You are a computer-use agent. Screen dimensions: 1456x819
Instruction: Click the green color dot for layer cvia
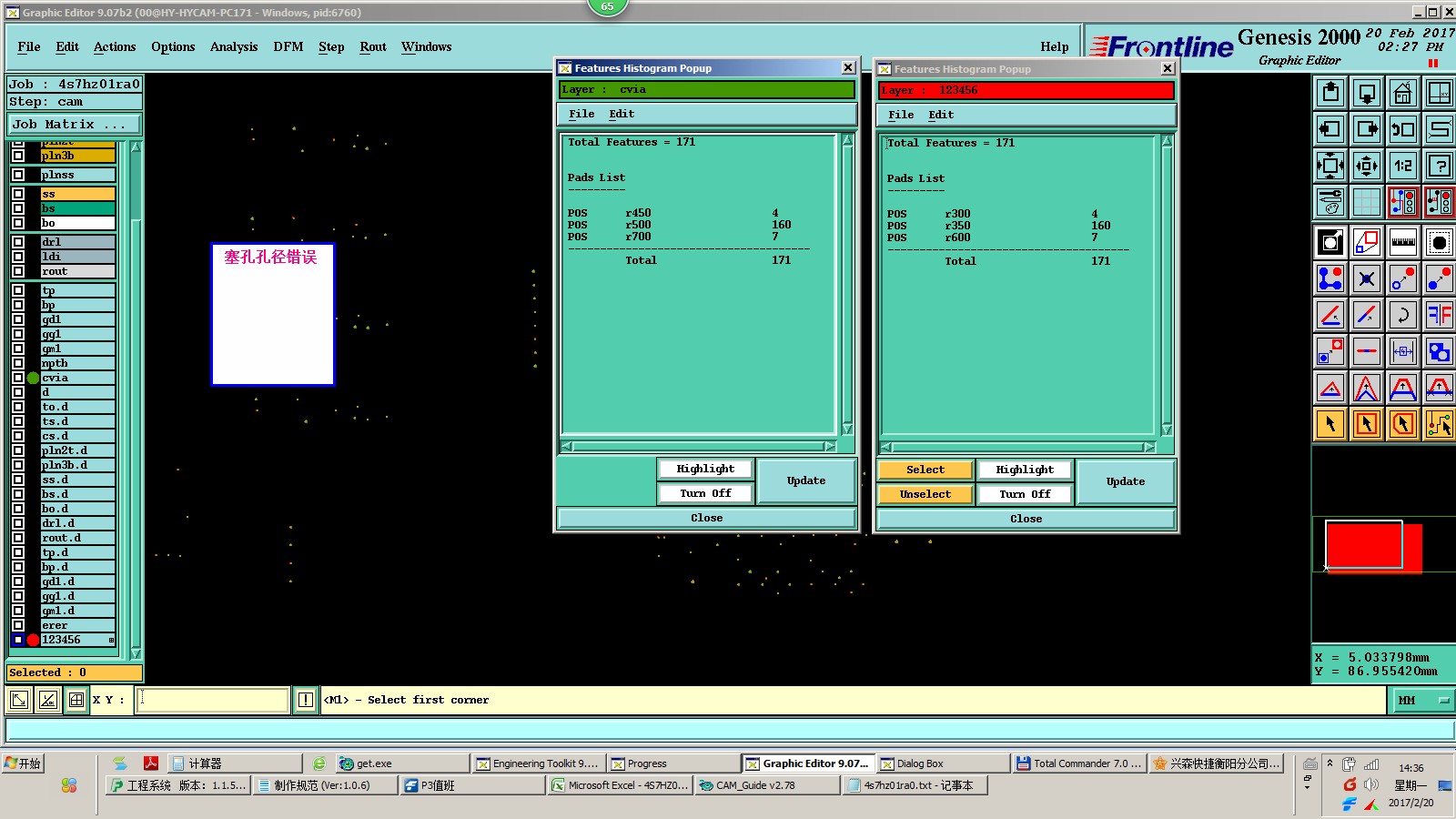click(x=33, y=378)
